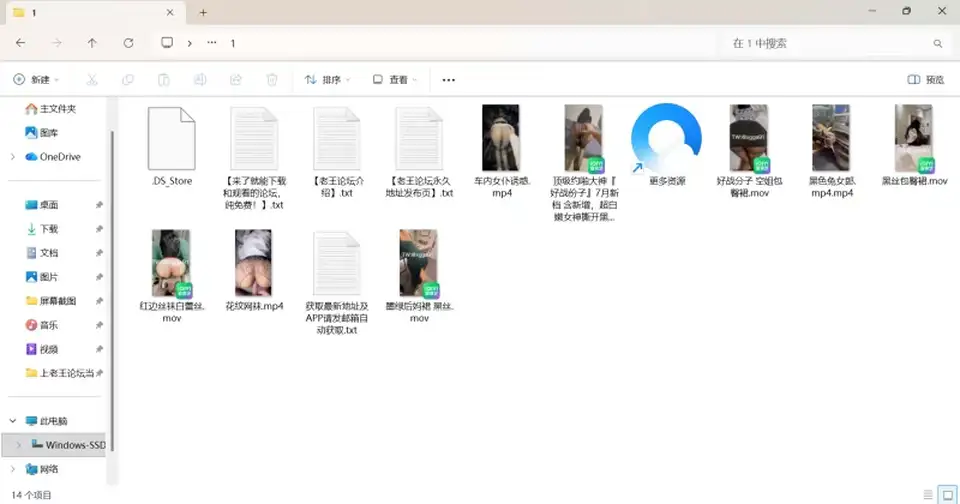Click the paste clipboard icon
This screenshot has height=504, width=960.
(x=164, y=80)
